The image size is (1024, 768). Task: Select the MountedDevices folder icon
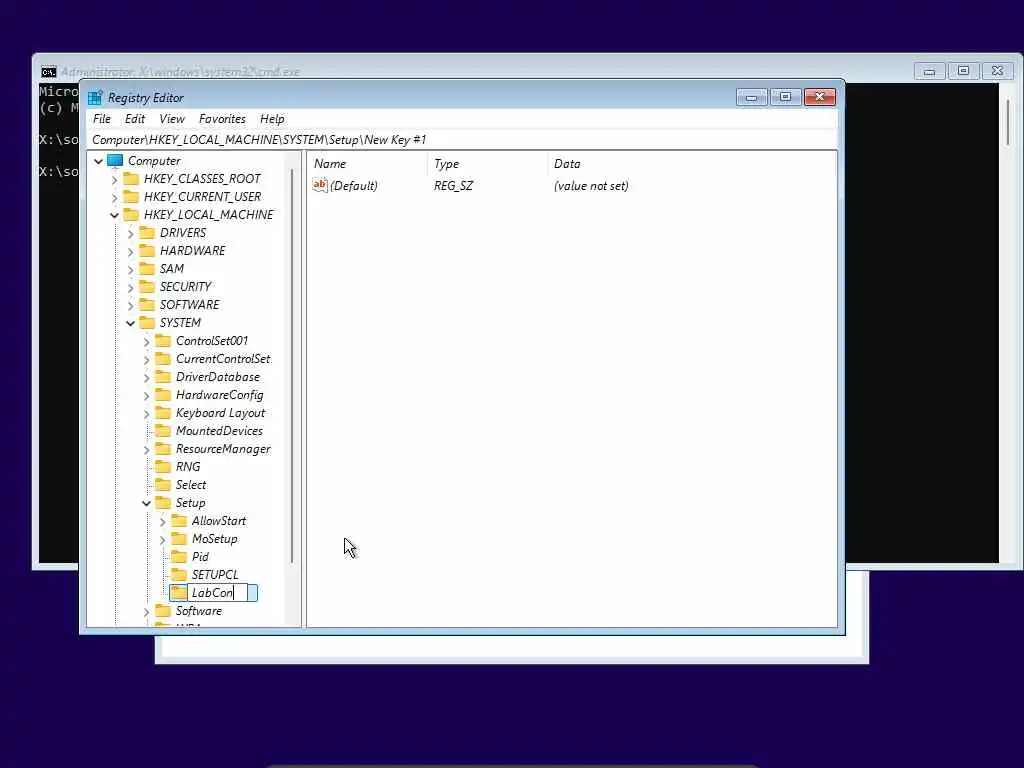tap(163, 430)
